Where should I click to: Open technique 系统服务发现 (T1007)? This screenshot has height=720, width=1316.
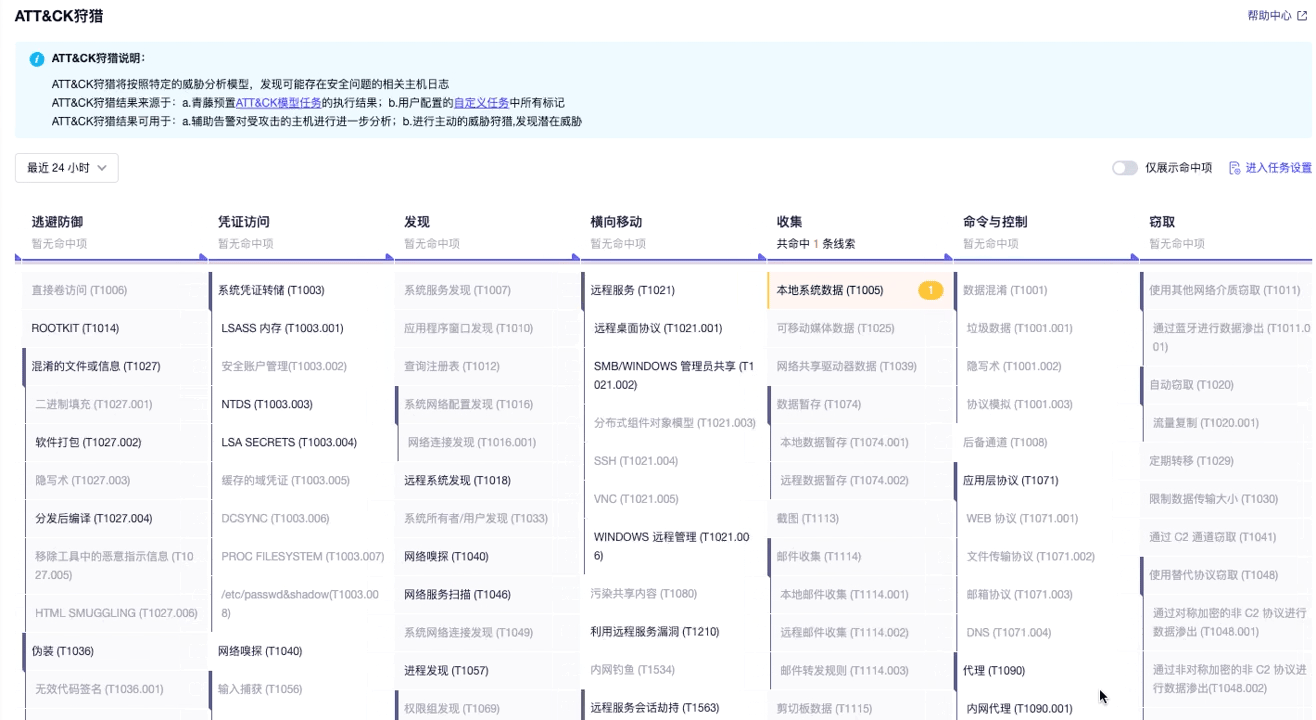[x=457, y=291]
